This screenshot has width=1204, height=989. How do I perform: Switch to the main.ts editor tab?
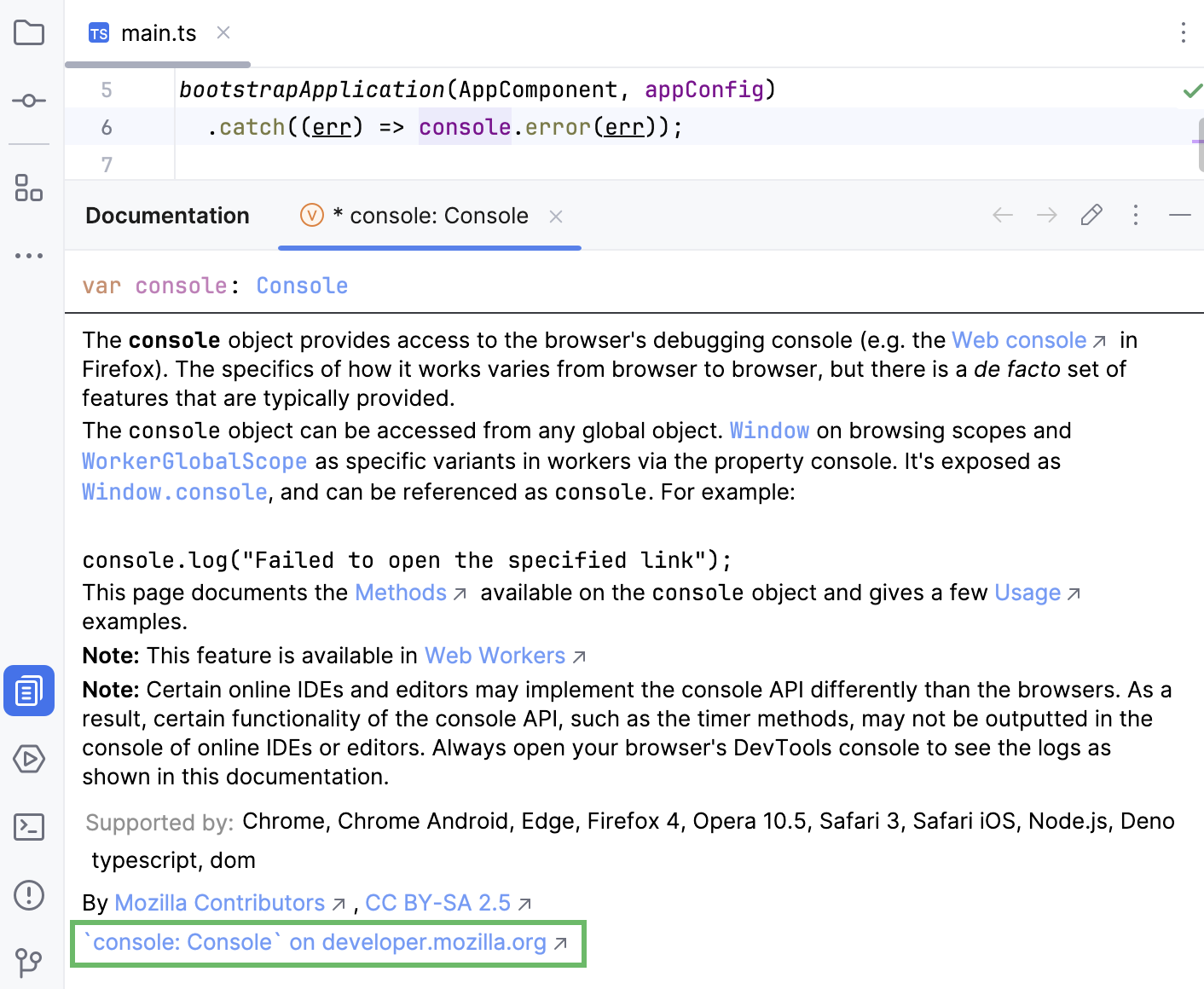(x=159, y=32)
